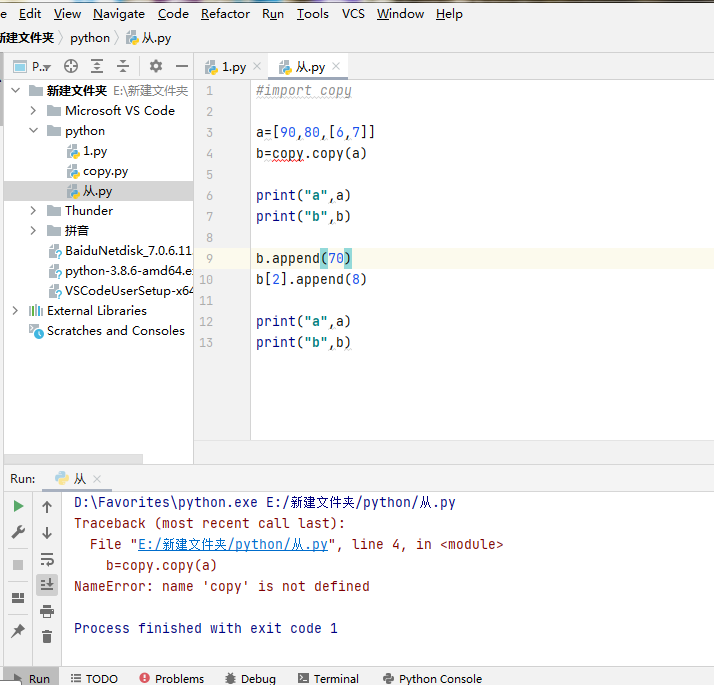Pin the Run tab with pin icon
The image size is (714, 685).
[x=18, y=631]
